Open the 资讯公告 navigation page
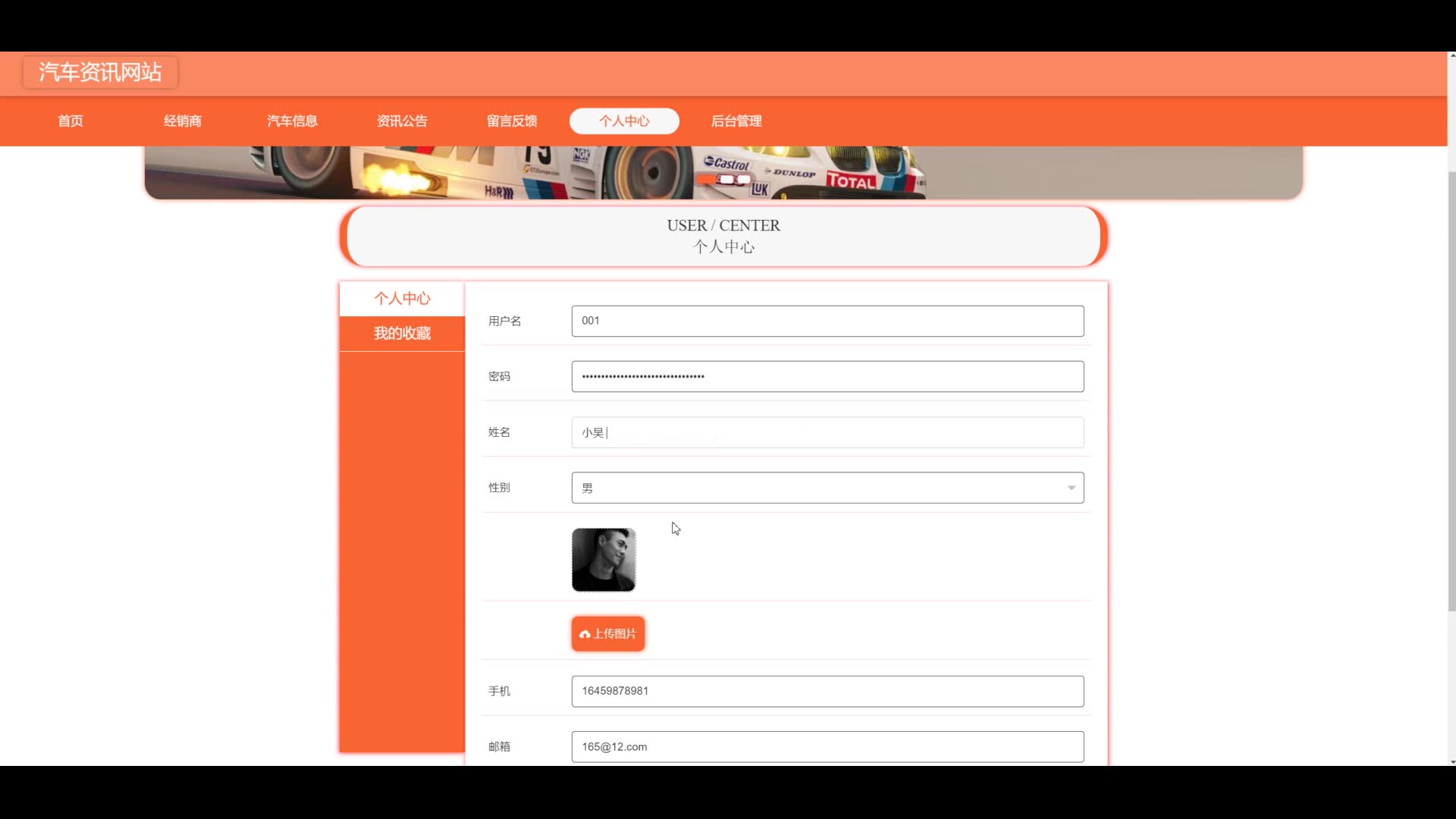Image resolution: width=1456 pixels, height=819 pixels. pyautogui.click(x=402, y=121)
